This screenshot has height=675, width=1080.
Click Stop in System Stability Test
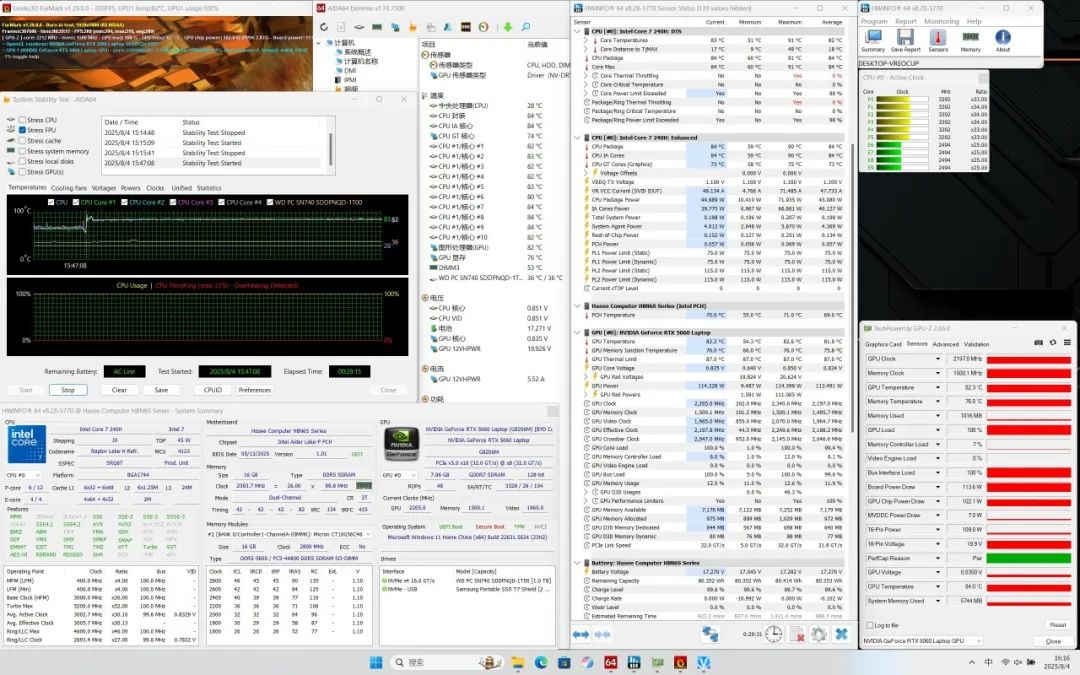[68, 390]
